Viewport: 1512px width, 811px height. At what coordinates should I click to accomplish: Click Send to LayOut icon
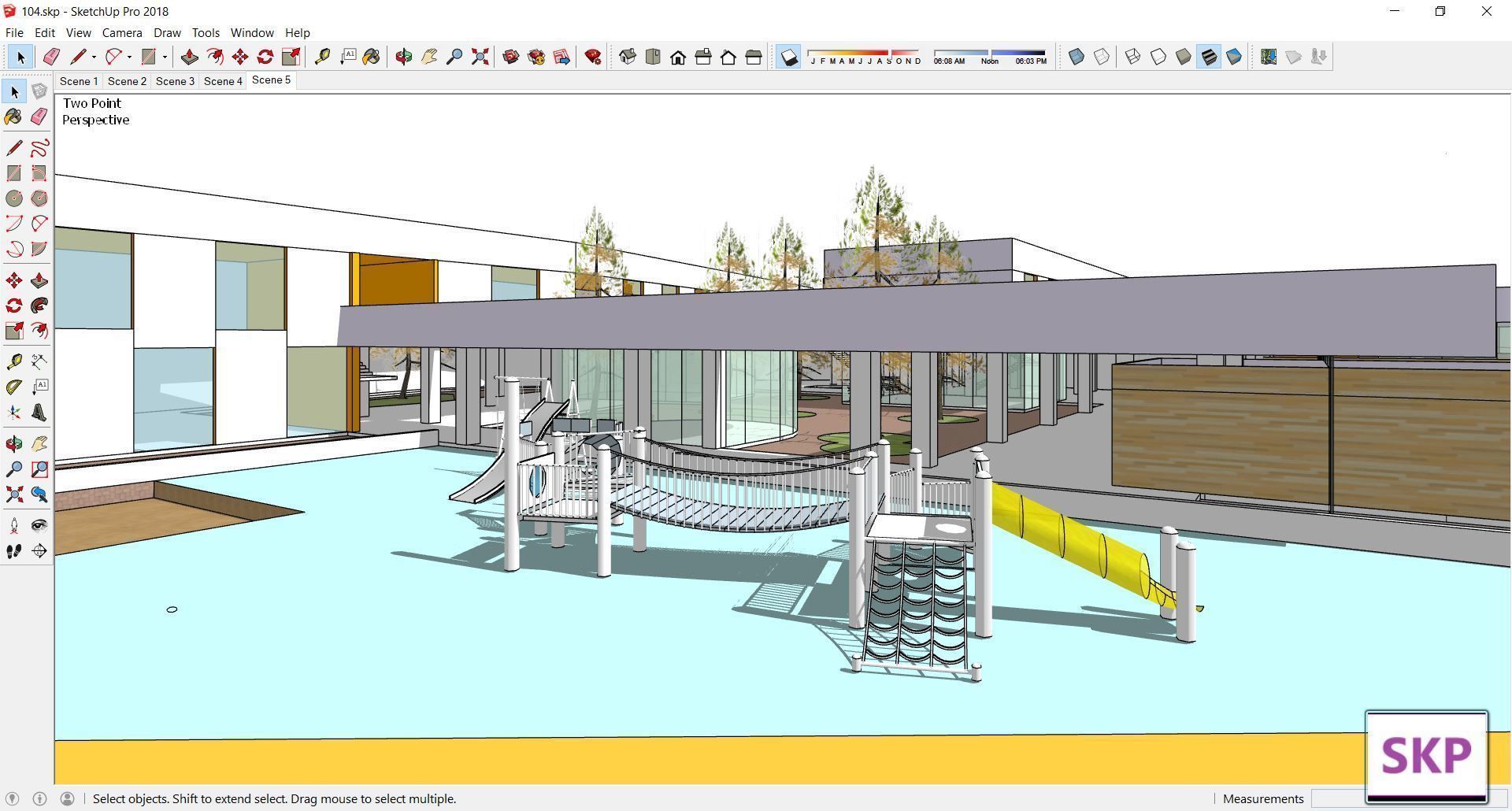tap(561, 57)
